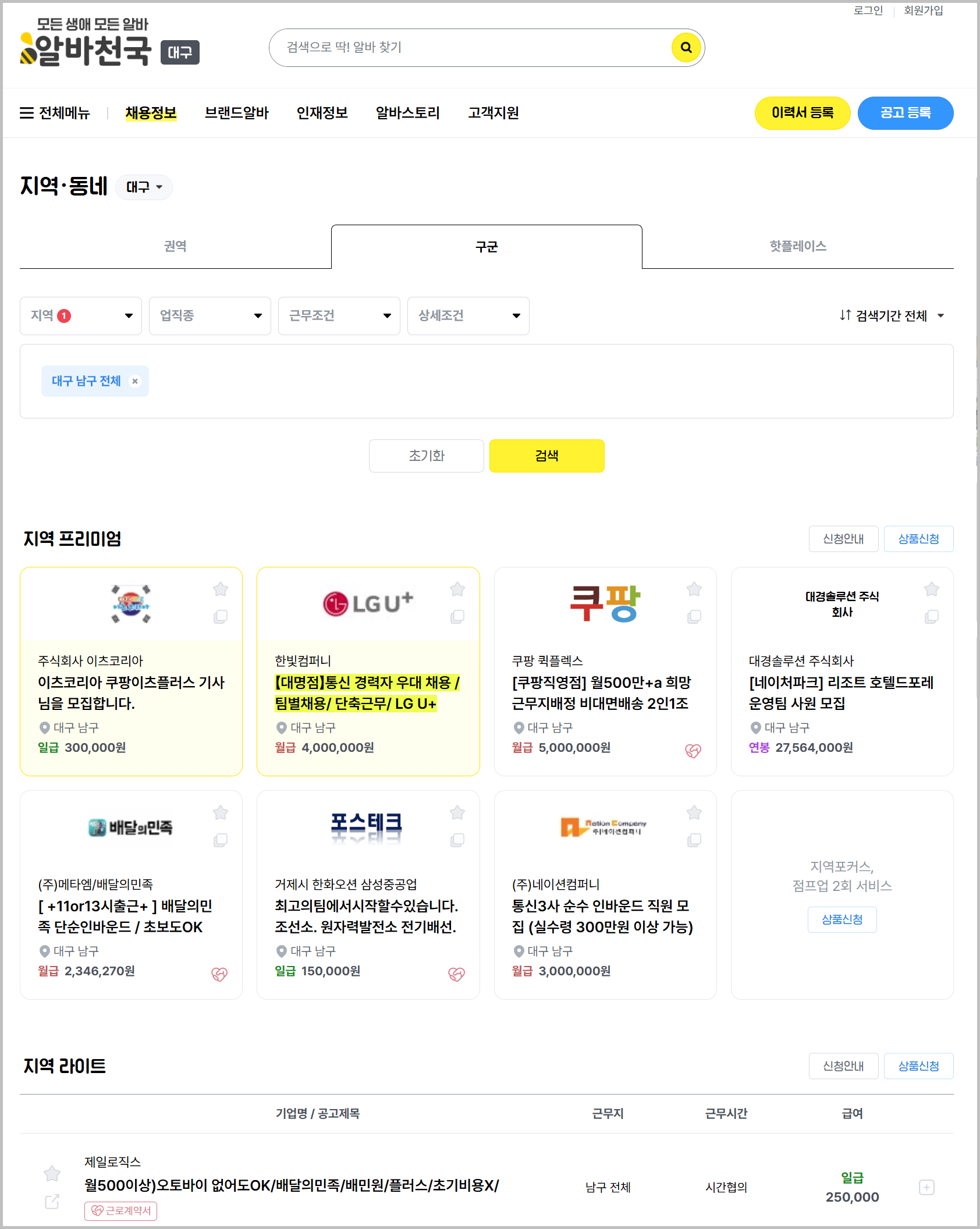Favorite the 대경솔루션 card star
This screenshot has width=980, height=1229.
(932, 589)
